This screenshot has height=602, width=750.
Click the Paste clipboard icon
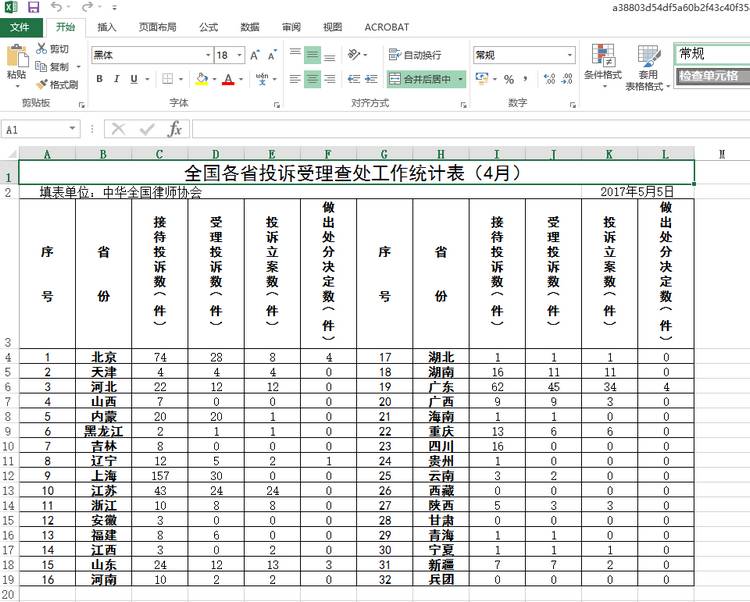click(x=17, y=56)
